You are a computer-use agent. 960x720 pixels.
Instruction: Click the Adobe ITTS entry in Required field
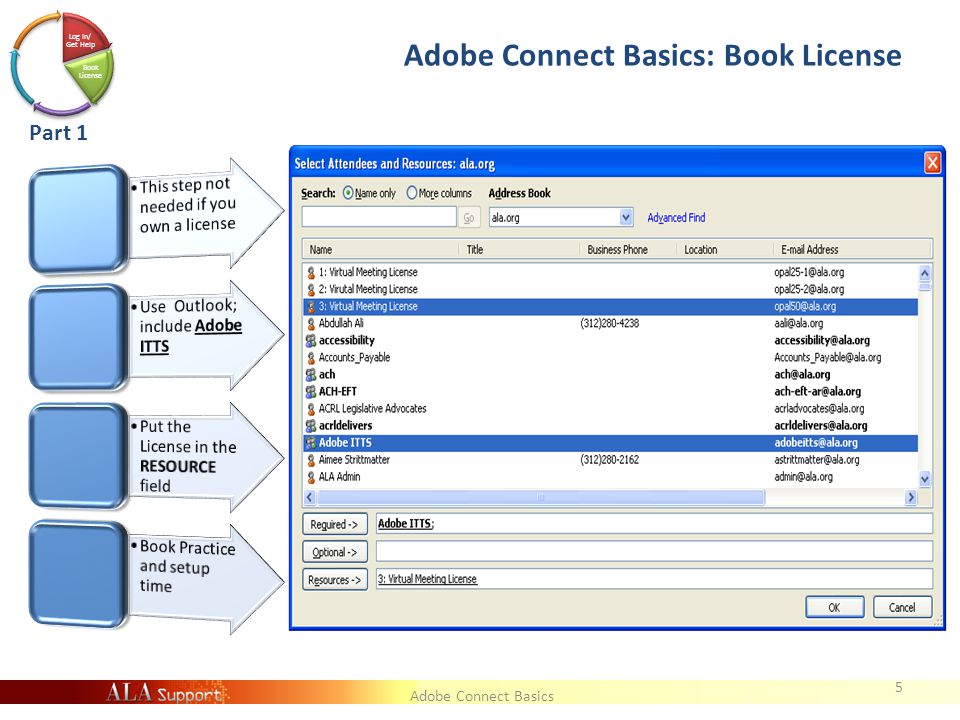[405, 524]
